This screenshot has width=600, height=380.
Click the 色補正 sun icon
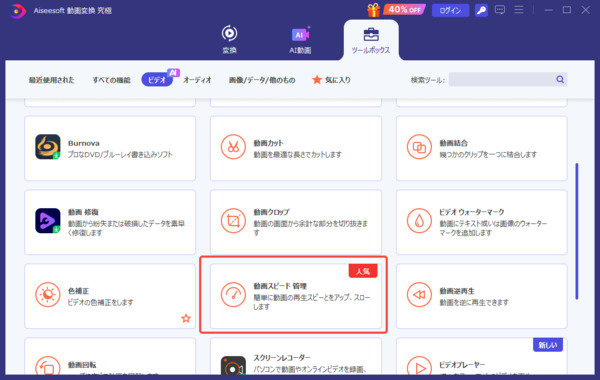pyautogui.click(x=47, y=295)
